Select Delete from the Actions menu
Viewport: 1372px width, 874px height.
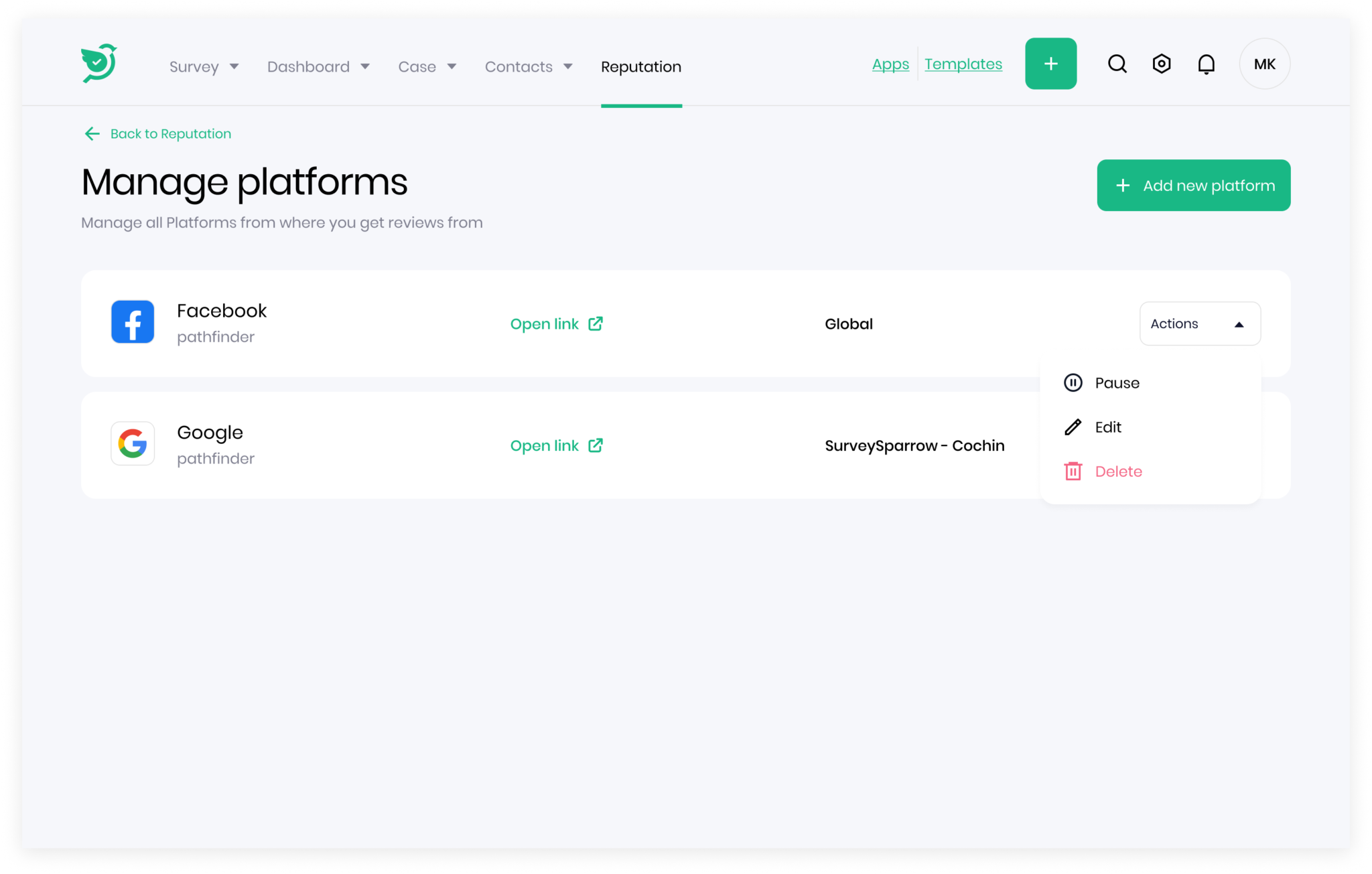click(1119, 471)
